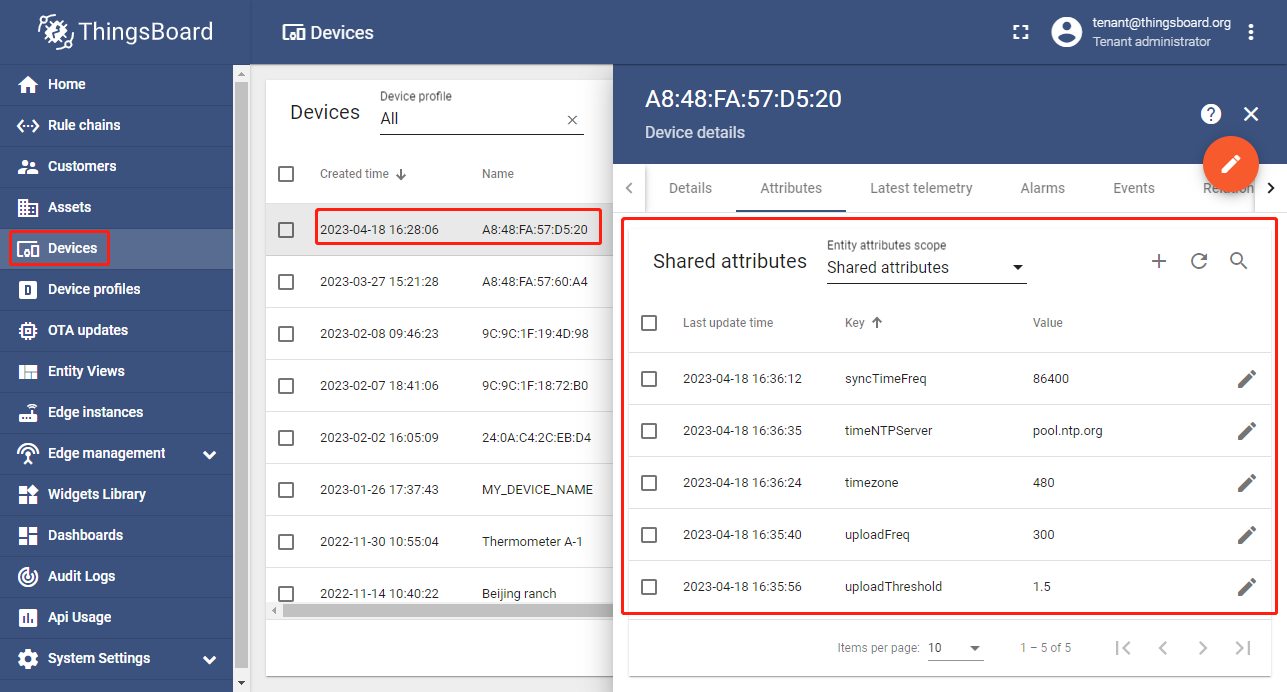Click the ThingsBoard logo icon
1287x692 pixels.
click(56, 32)
